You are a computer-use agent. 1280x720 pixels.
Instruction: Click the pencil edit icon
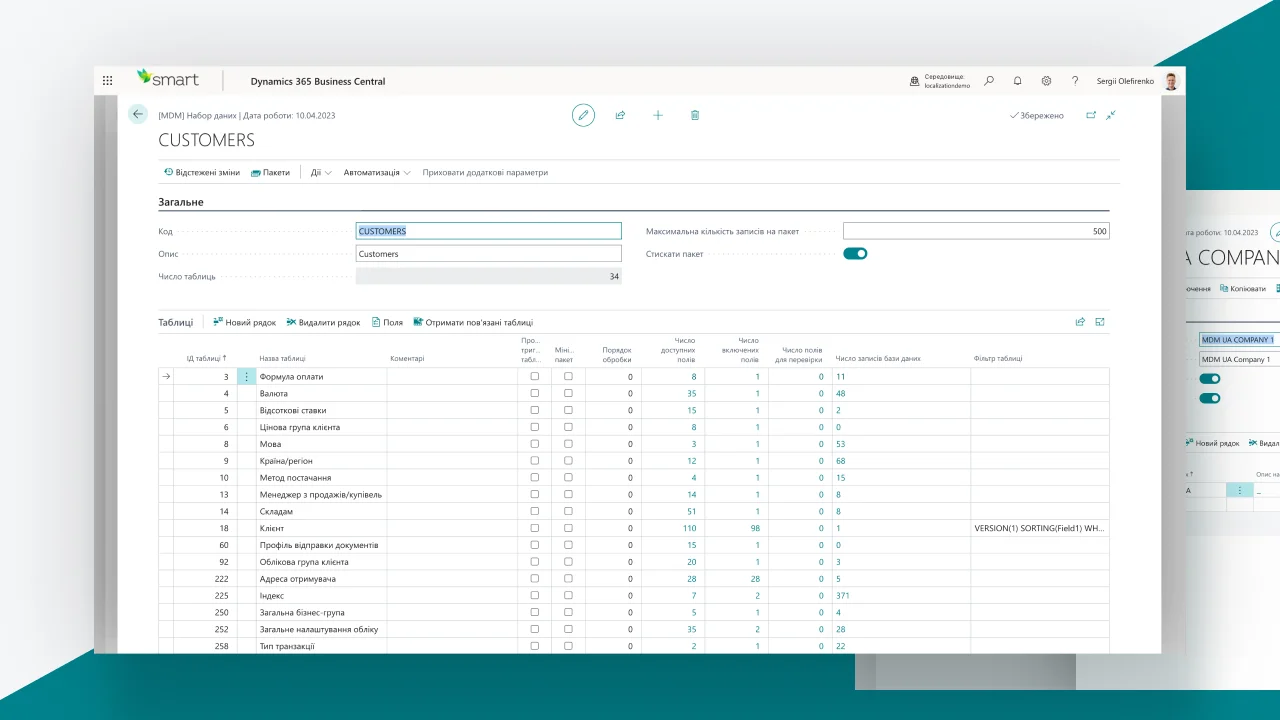pos(583,115)
